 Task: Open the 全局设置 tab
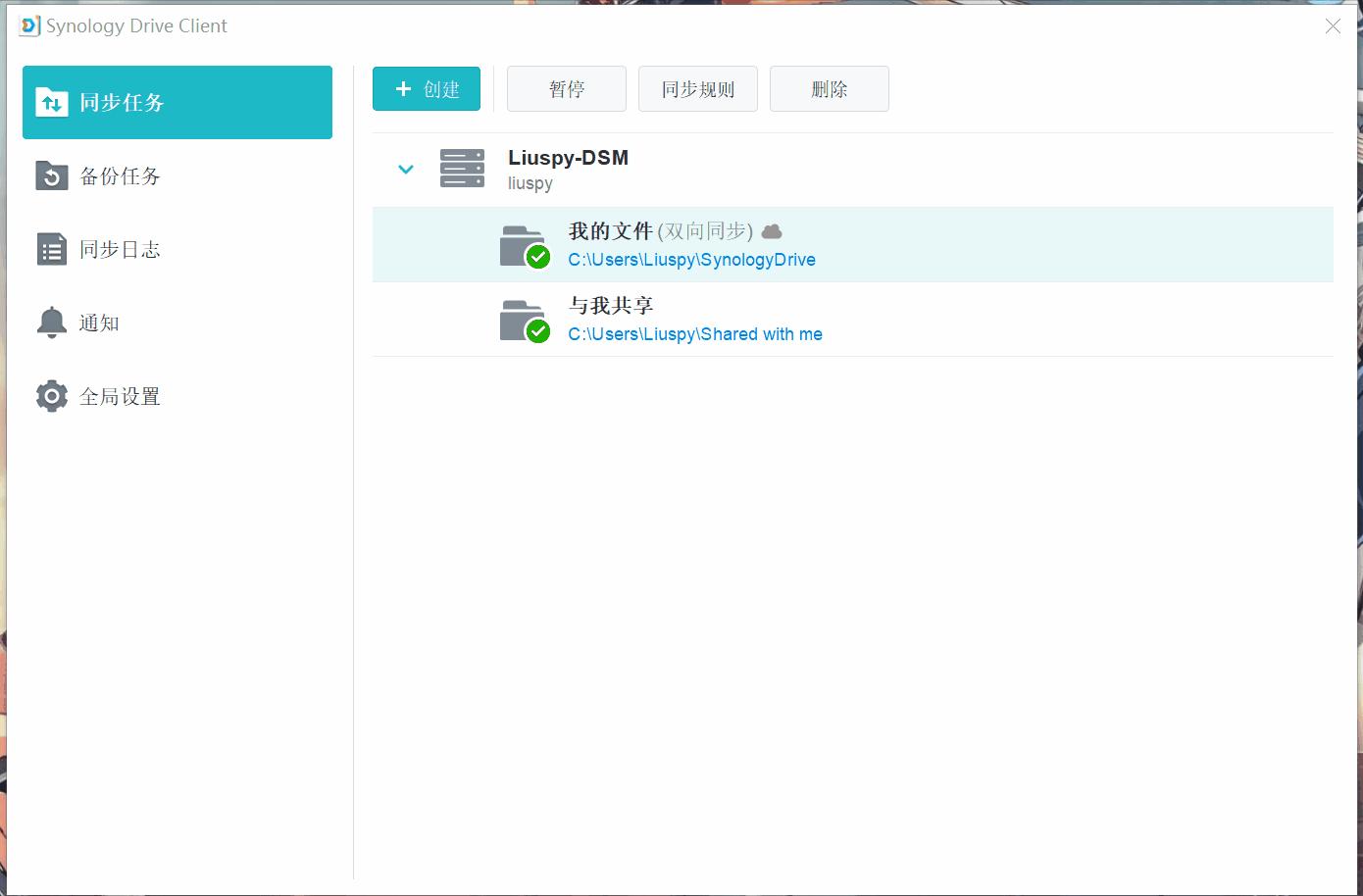point(177,396)
